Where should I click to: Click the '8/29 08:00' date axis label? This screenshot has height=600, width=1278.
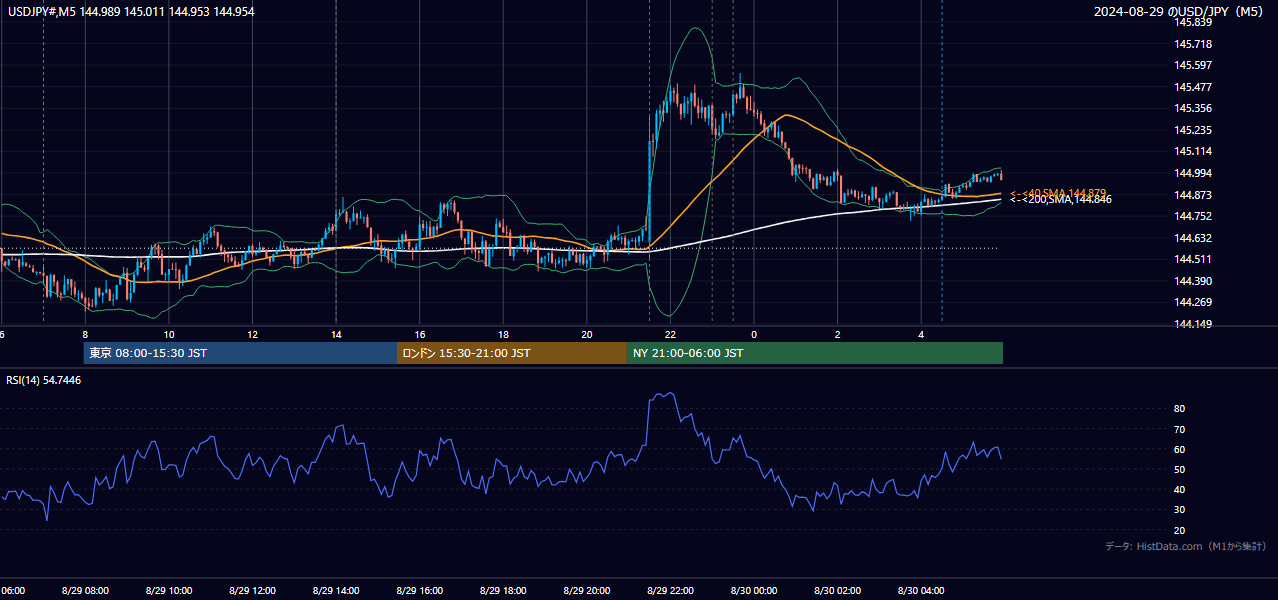[x=85, y=591]
